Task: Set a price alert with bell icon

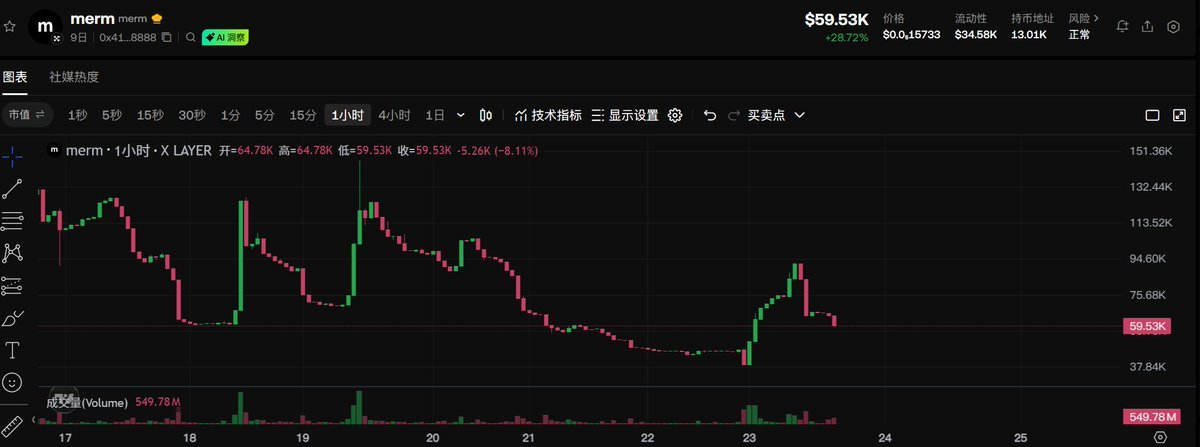Action: pos(1123,27)
